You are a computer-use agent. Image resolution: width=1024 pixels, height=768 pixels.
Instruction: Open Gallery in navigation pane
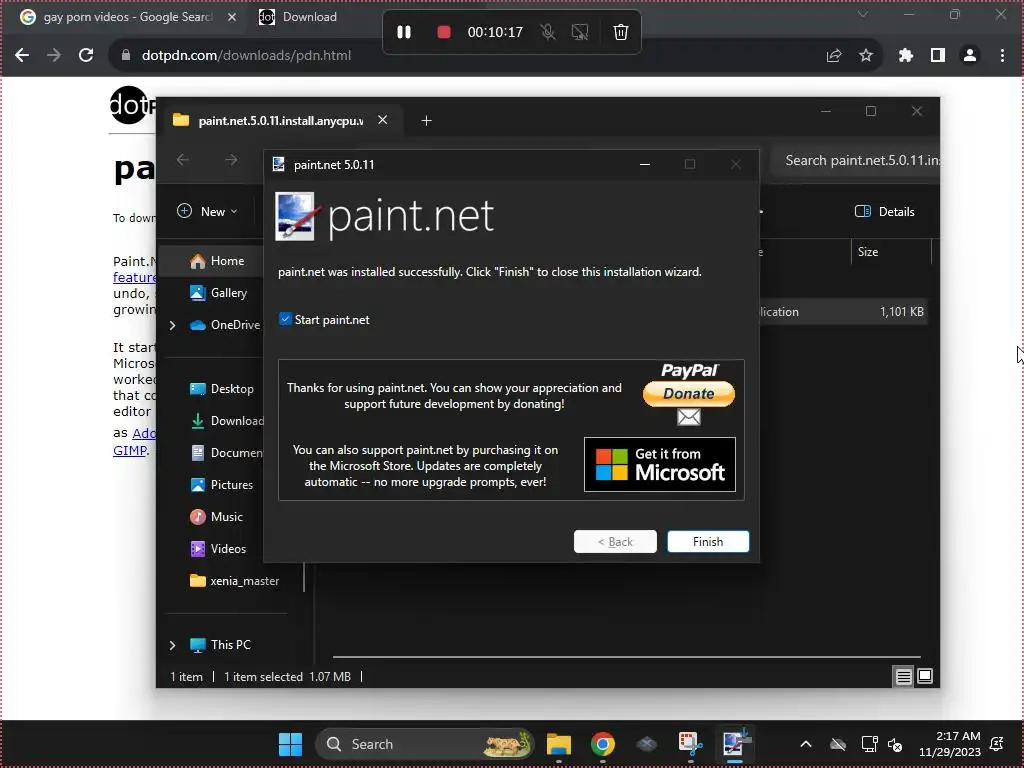click(219, 293)
